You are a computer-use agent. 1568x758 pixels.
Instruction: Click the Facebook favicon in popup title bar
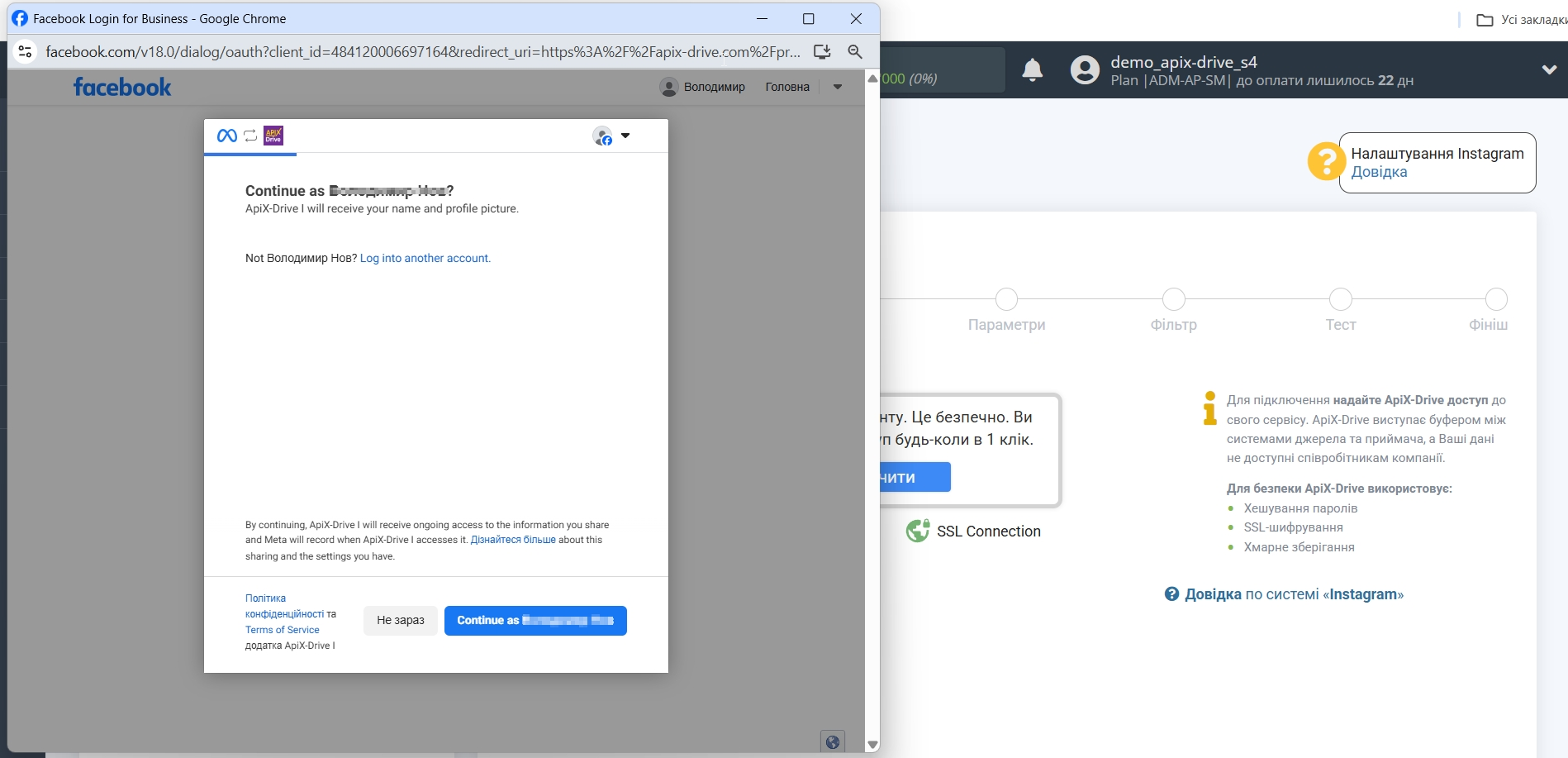coord(20,18)
